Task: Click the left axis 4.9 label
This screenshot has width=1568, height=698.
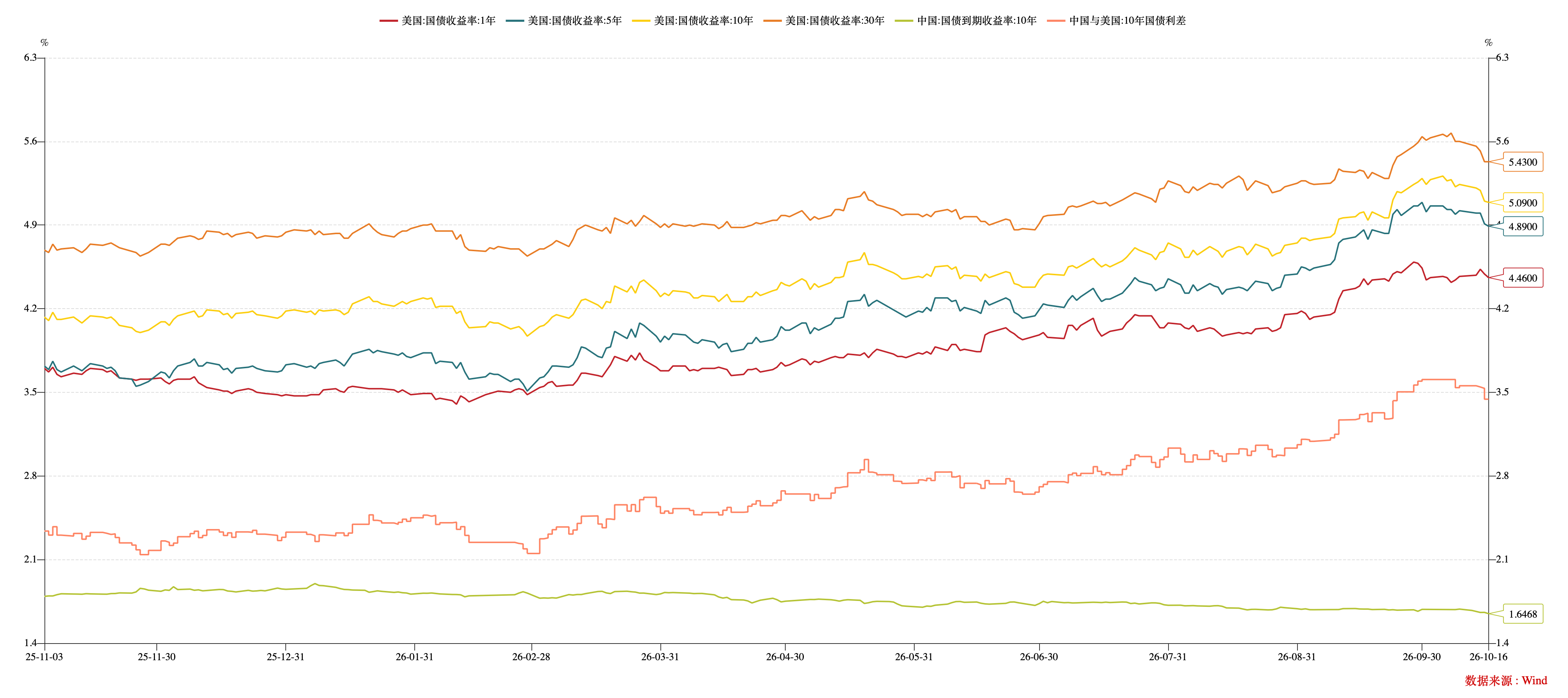Action: point(30,225)
